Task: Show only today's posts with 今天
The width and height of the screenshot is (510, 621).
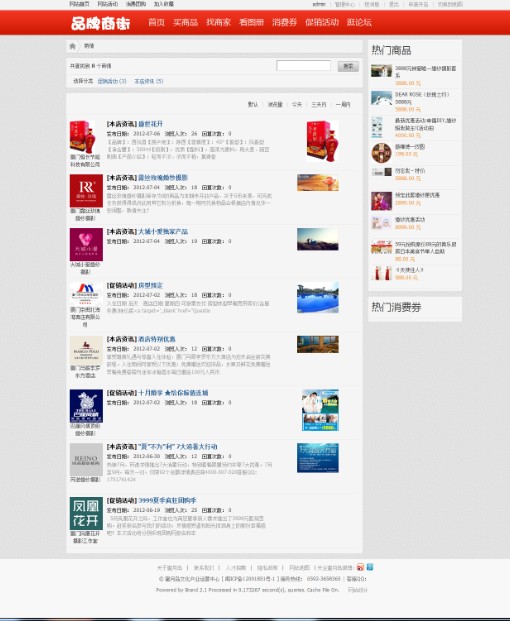Action: [297, 105]
